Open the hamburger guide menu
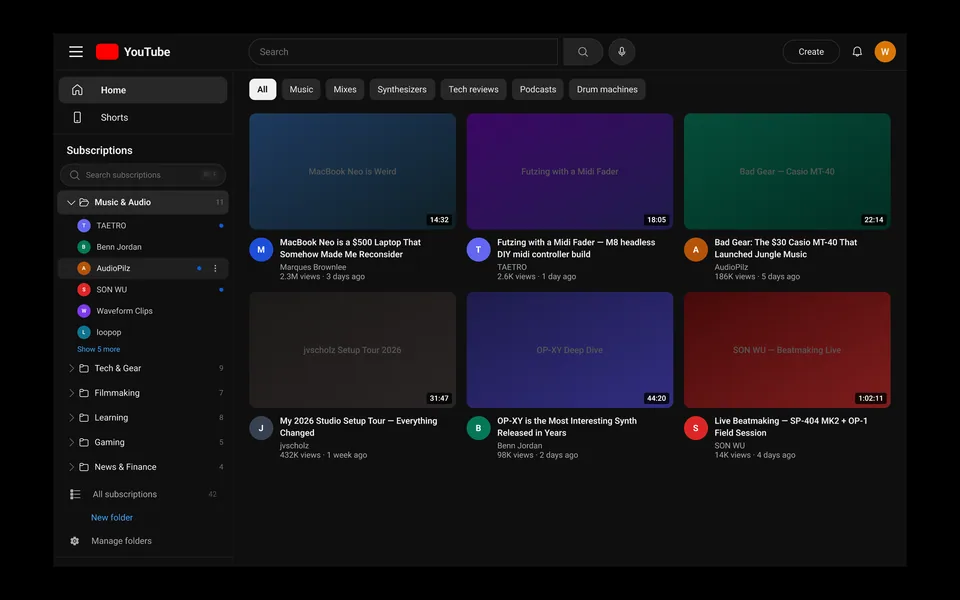Screen dimensions: 960x600 pos(76,52)
